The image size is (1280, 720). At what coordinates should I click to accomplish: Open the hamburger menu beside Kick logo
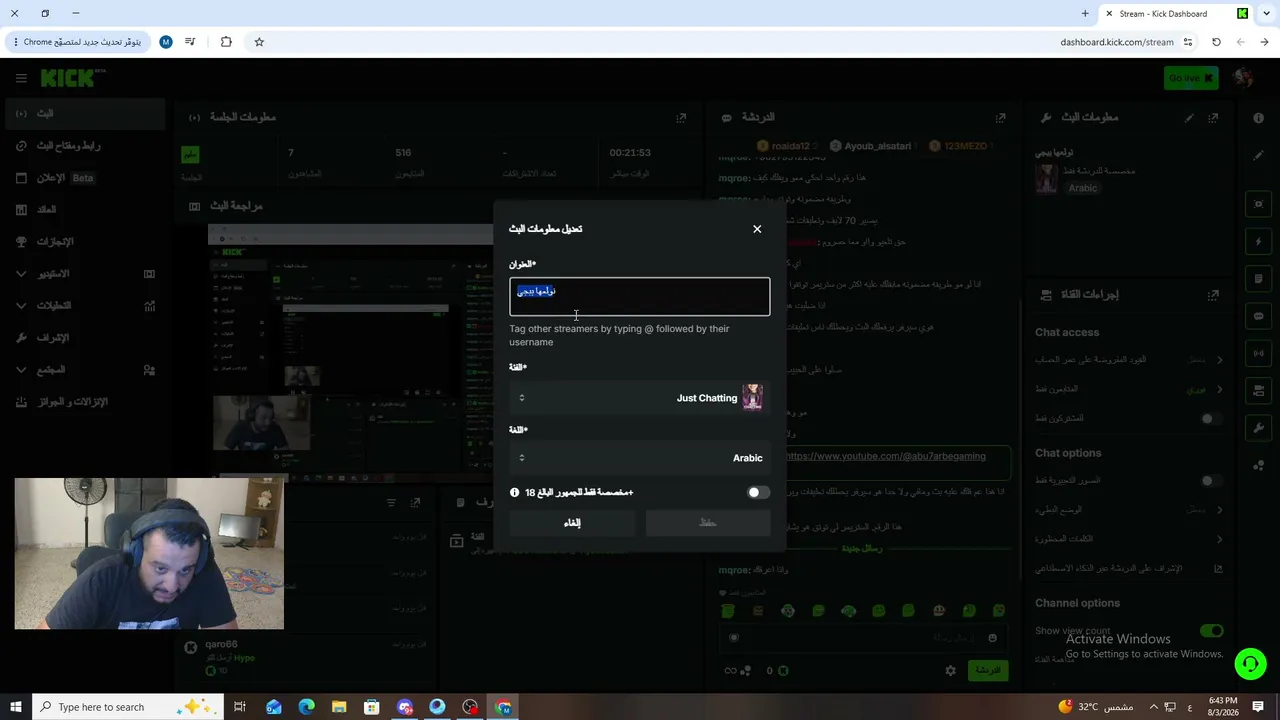coord(21,78)
